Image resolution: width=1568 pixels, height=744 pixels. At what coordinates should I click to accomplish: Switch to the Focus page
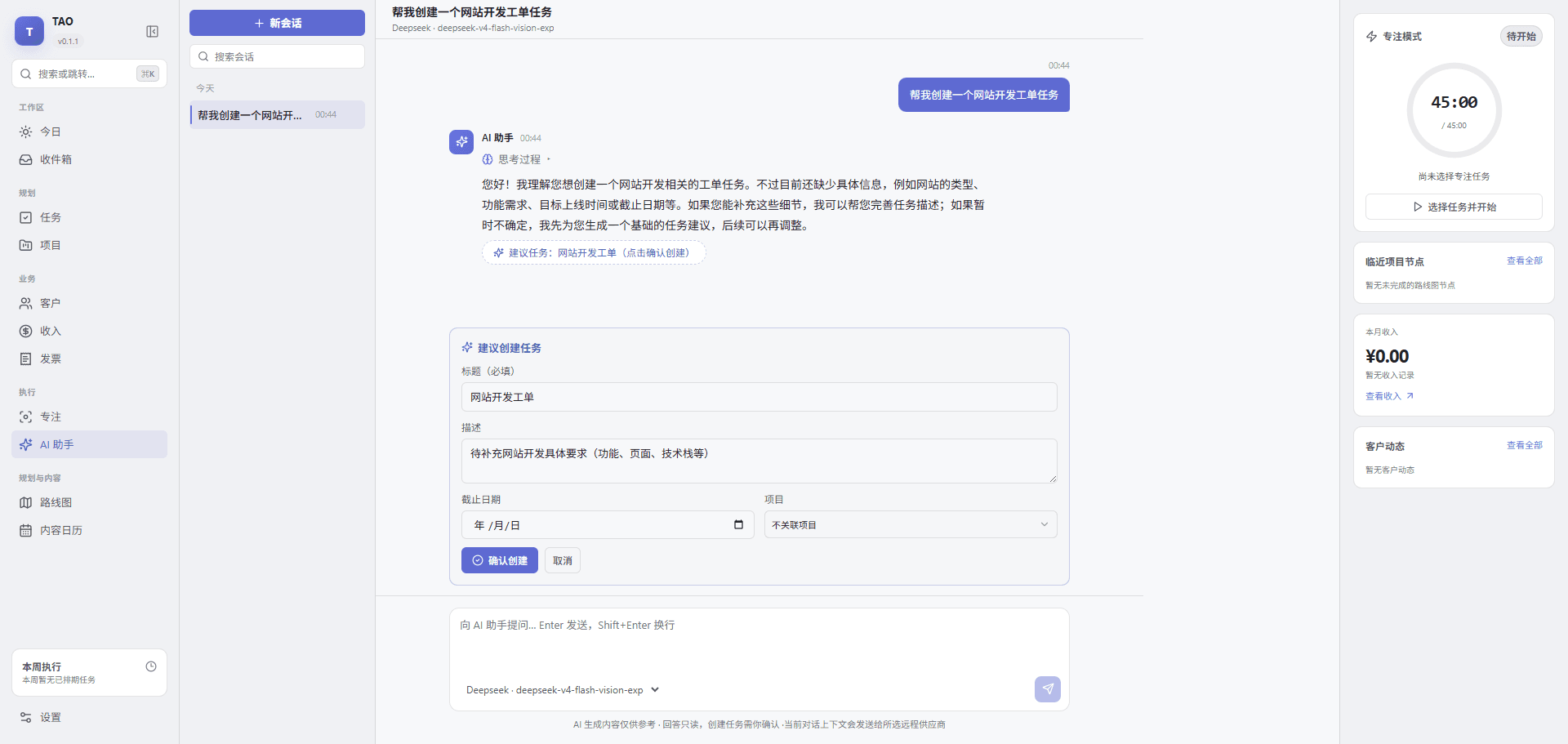click(89, 417)
